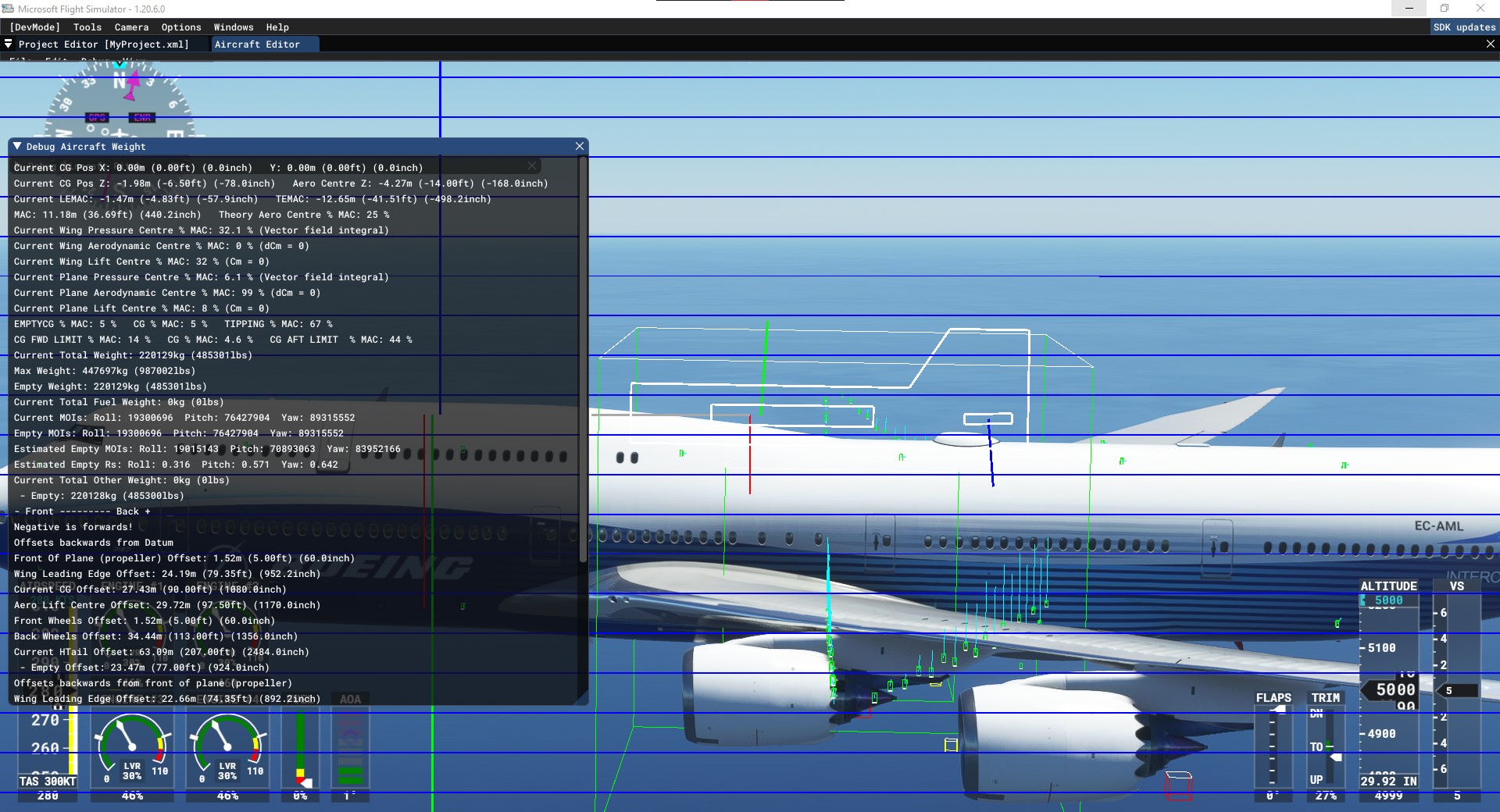This screenshot has width=1500, height=812.
Task: Click the 'CG FWD LIMIT % MAC: 14 %' line
Action: coord(212,340)
